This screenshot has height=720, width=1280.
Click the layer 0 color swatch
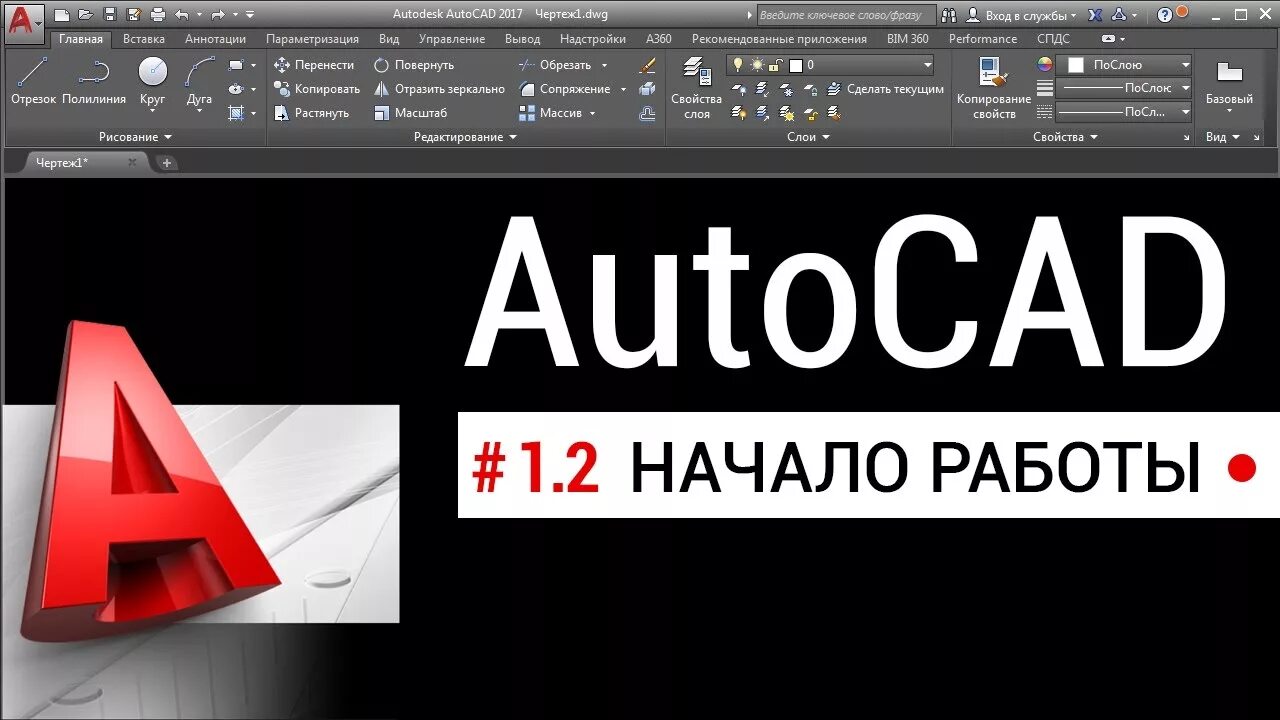pos(796,65)
